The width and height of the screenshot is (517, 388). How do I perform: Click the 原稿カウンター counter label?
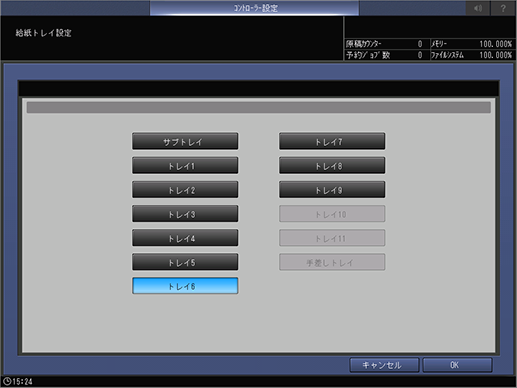click(364, 44)
